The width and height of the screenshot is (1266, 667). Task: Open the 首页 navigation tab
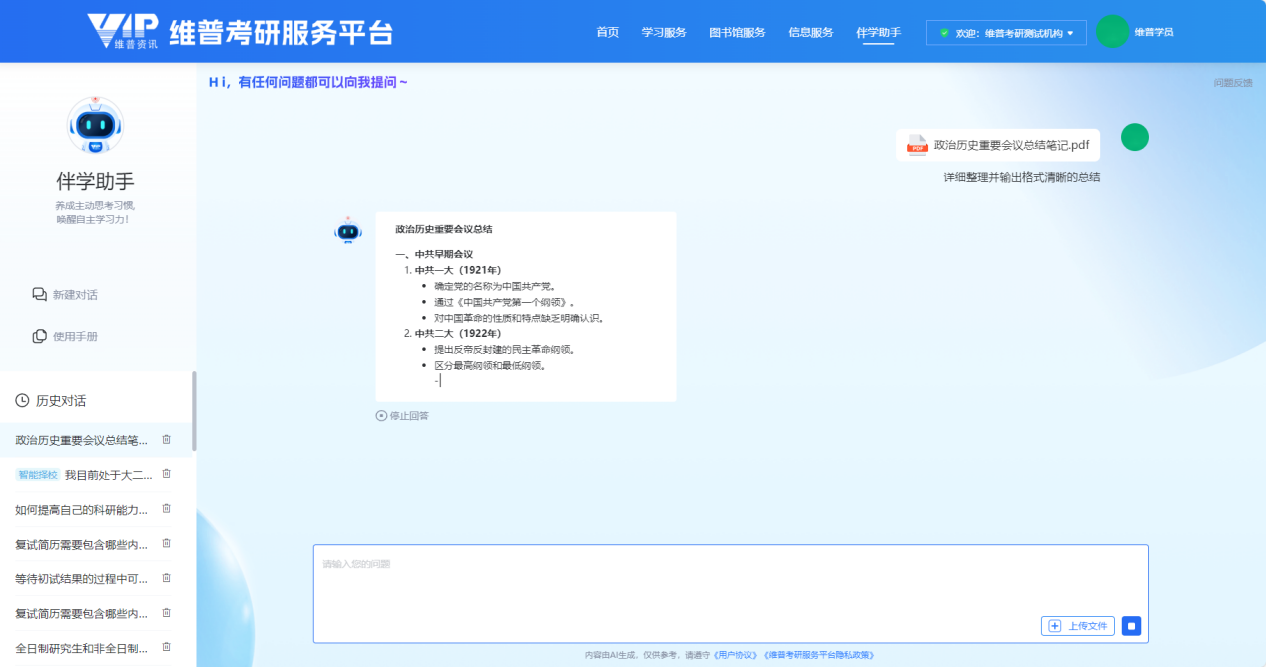tap(607, 33)
